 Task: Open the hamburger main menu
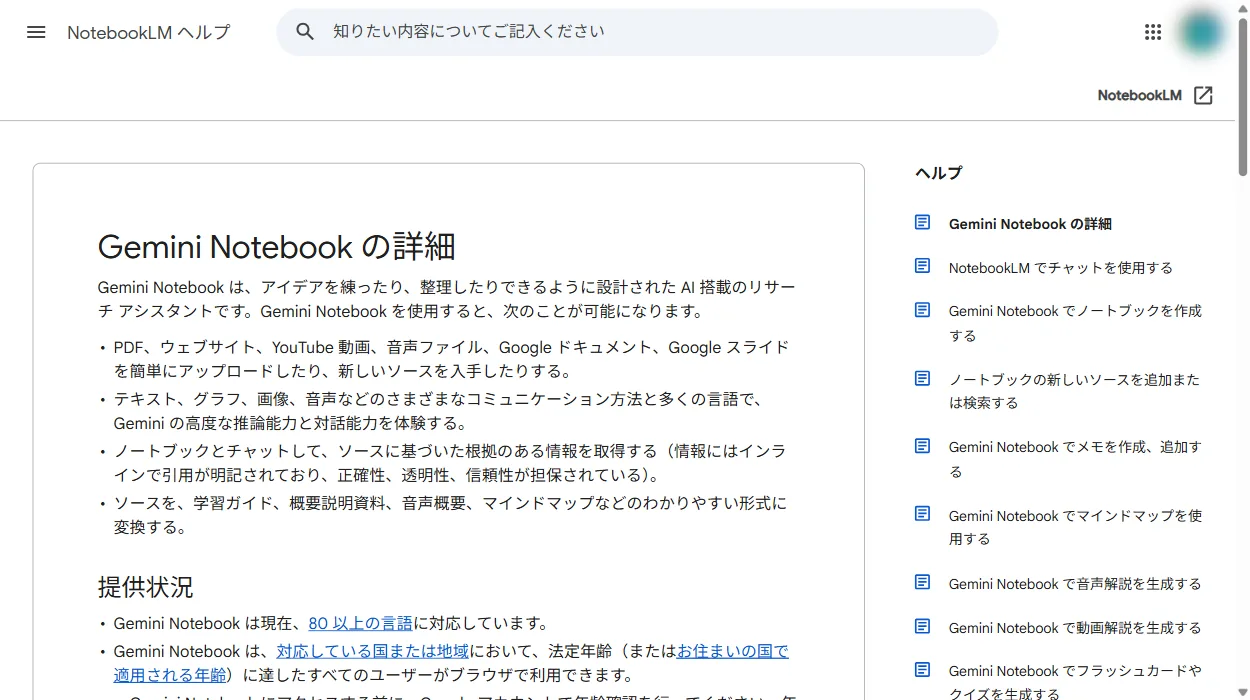[36, 32]
